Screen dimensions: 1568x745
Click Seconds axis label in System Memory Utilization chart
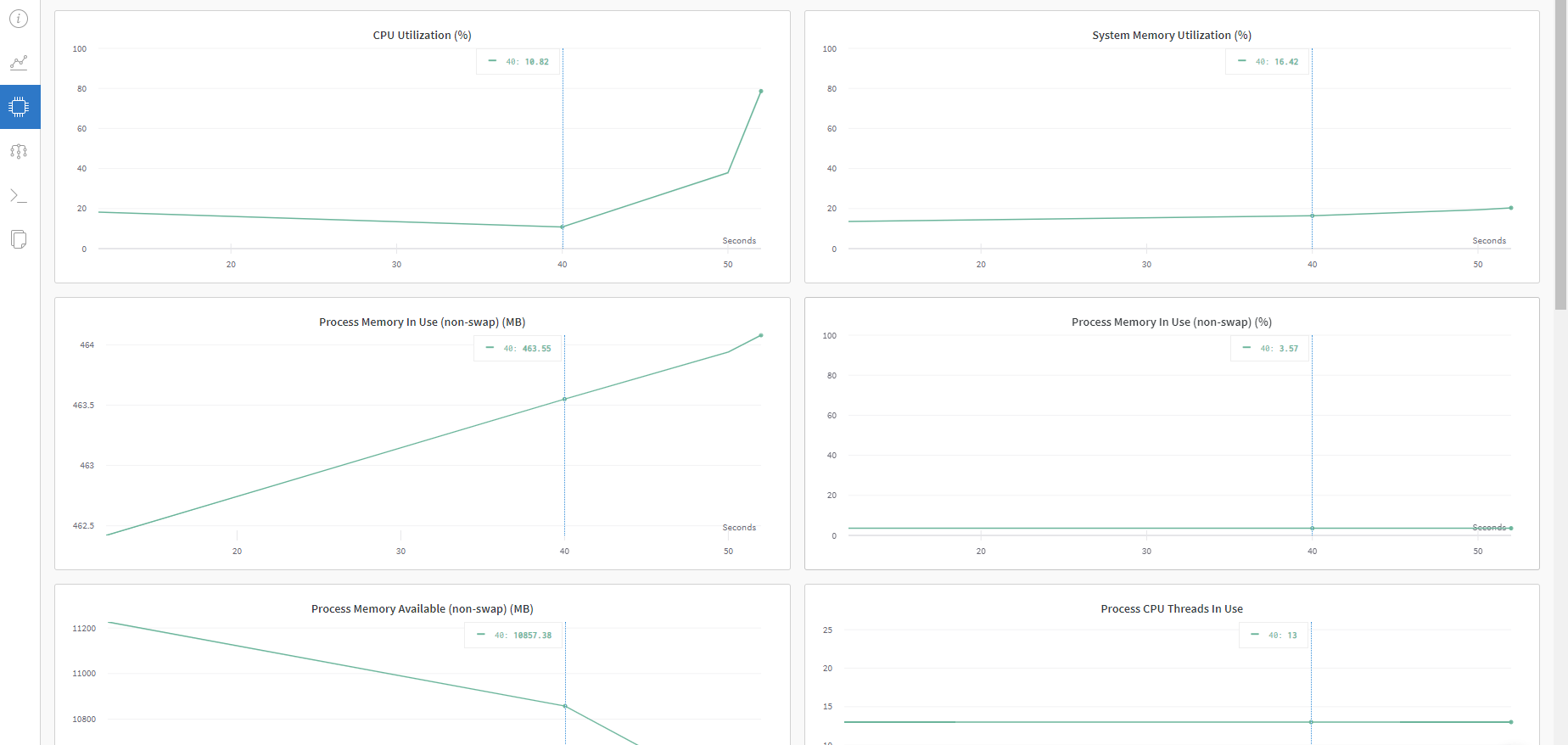(x=1489, y=241)
